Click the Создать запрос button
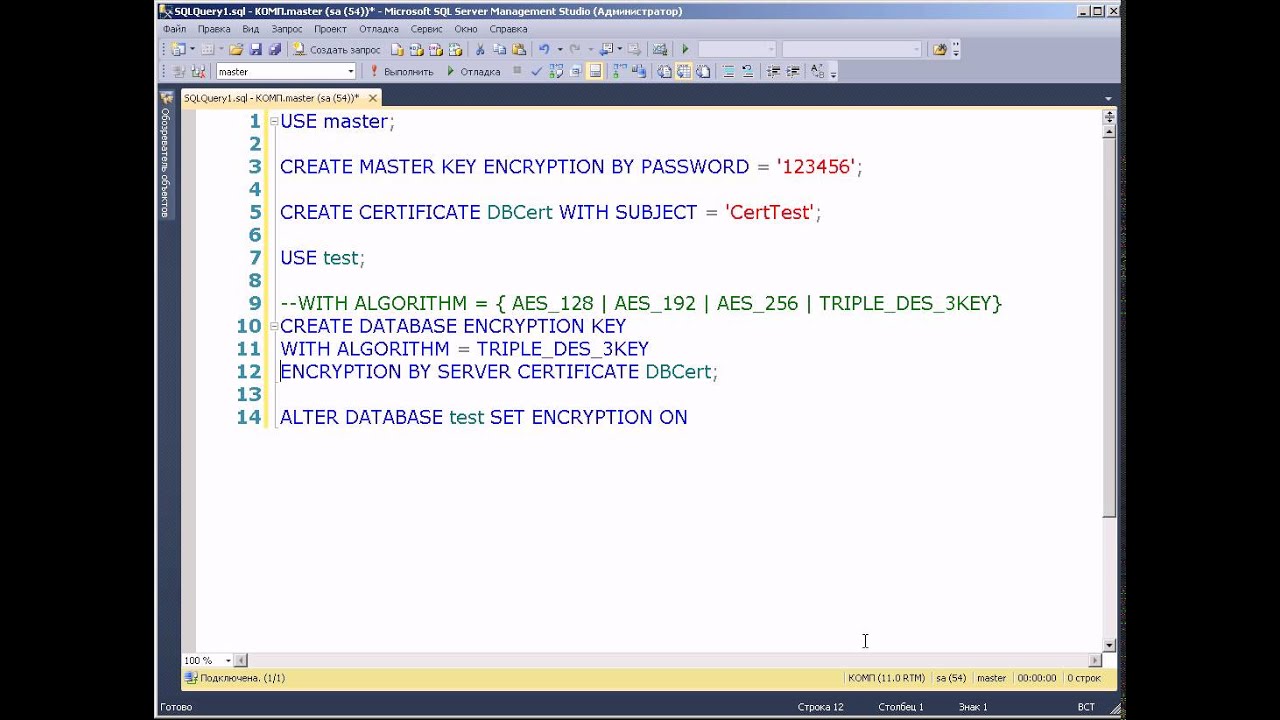This screenshot has width=1280, height=720. pos(337,49)
